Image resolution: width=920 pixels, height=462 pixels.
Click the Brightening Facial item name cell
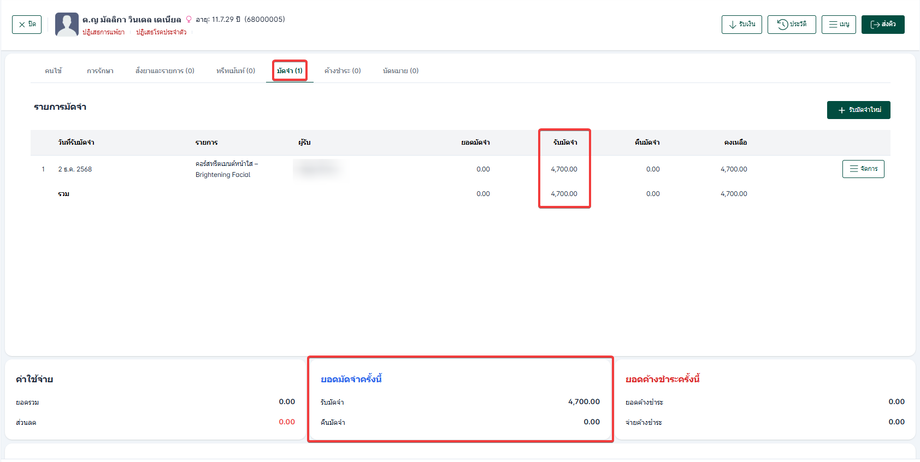(x=226, y=169)
